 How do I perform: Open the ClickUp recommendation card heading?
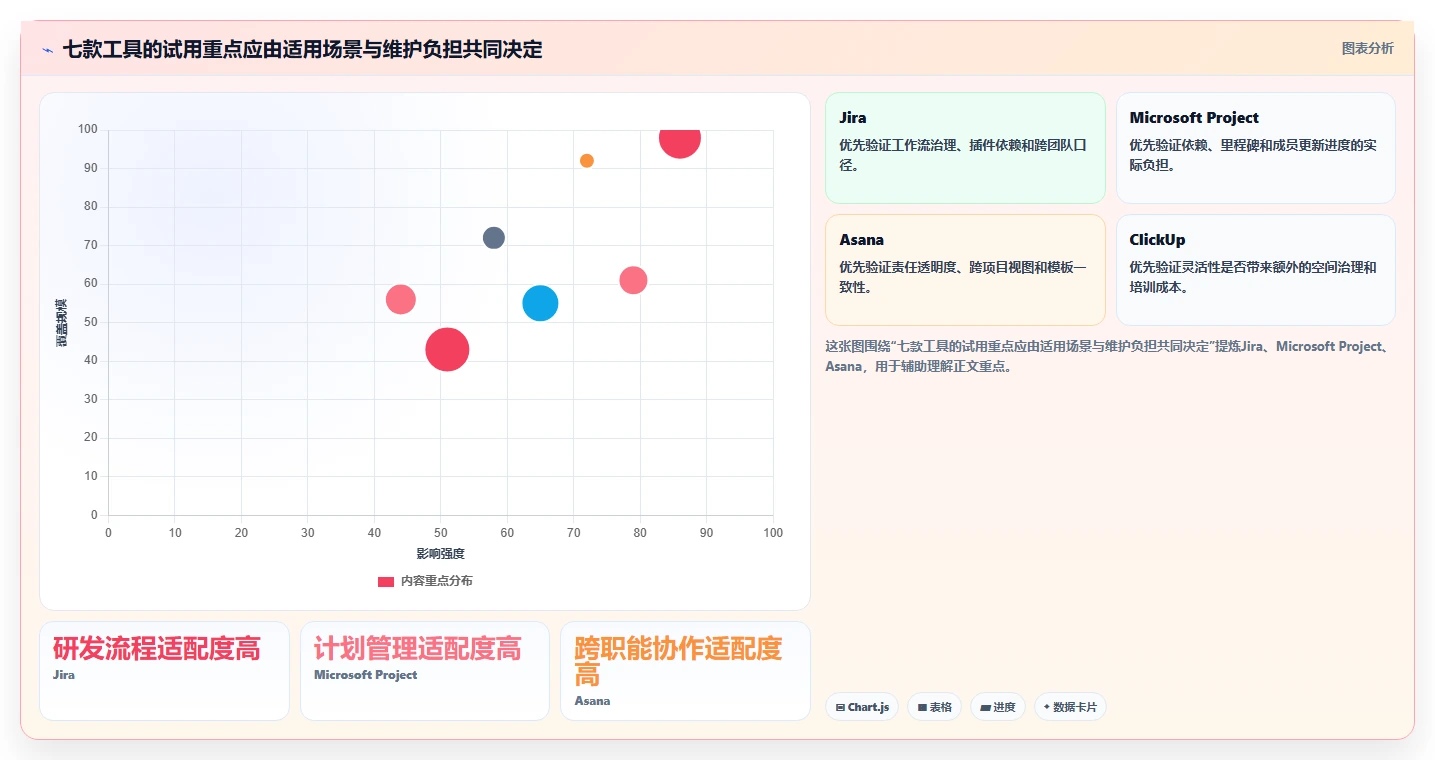1157,240
